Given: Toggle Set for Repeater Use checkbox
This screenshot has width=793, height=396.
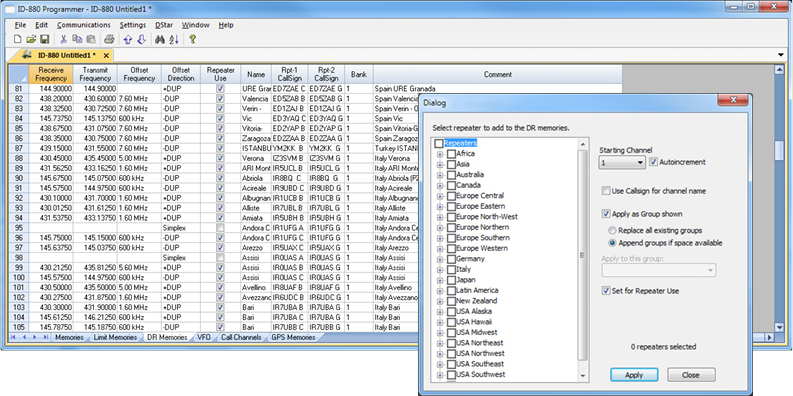Looking at the screenshot, I should tap(606, 291).
